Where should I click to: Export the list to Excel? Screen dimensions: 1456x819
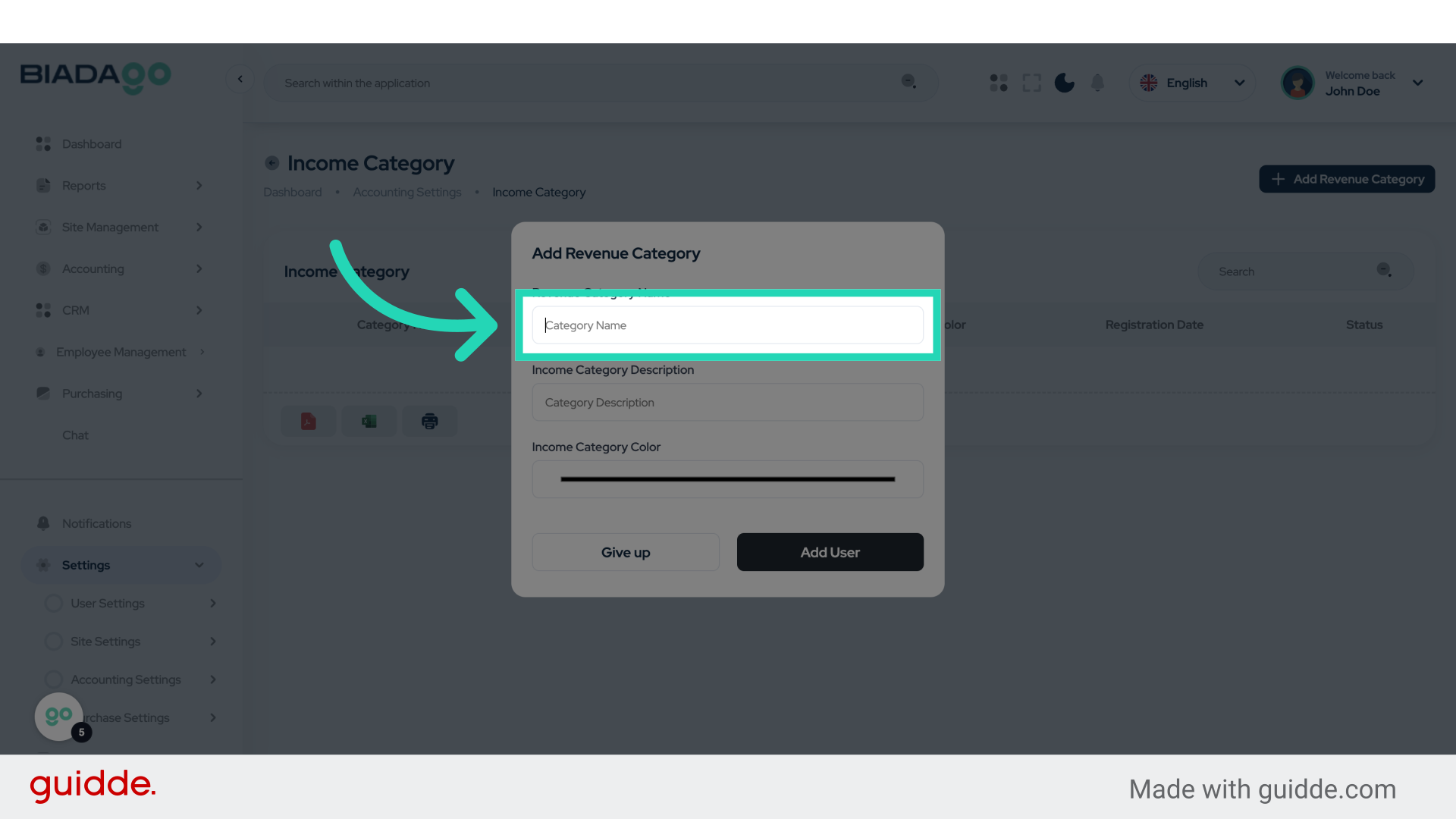click(x=369, y=421)
